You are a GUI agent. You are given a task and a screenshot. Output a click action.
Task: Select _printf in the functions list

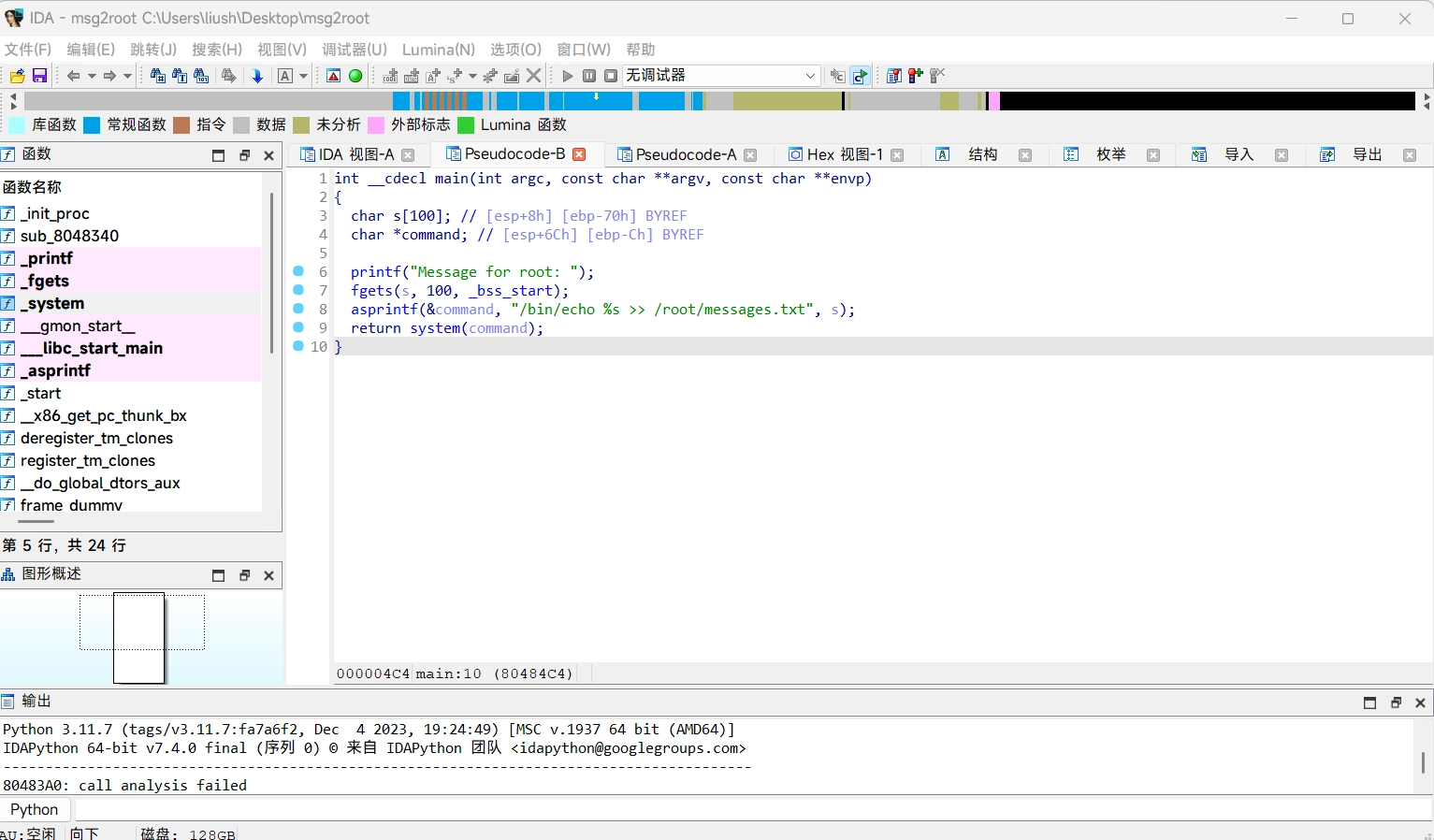(x=131, y=258)
